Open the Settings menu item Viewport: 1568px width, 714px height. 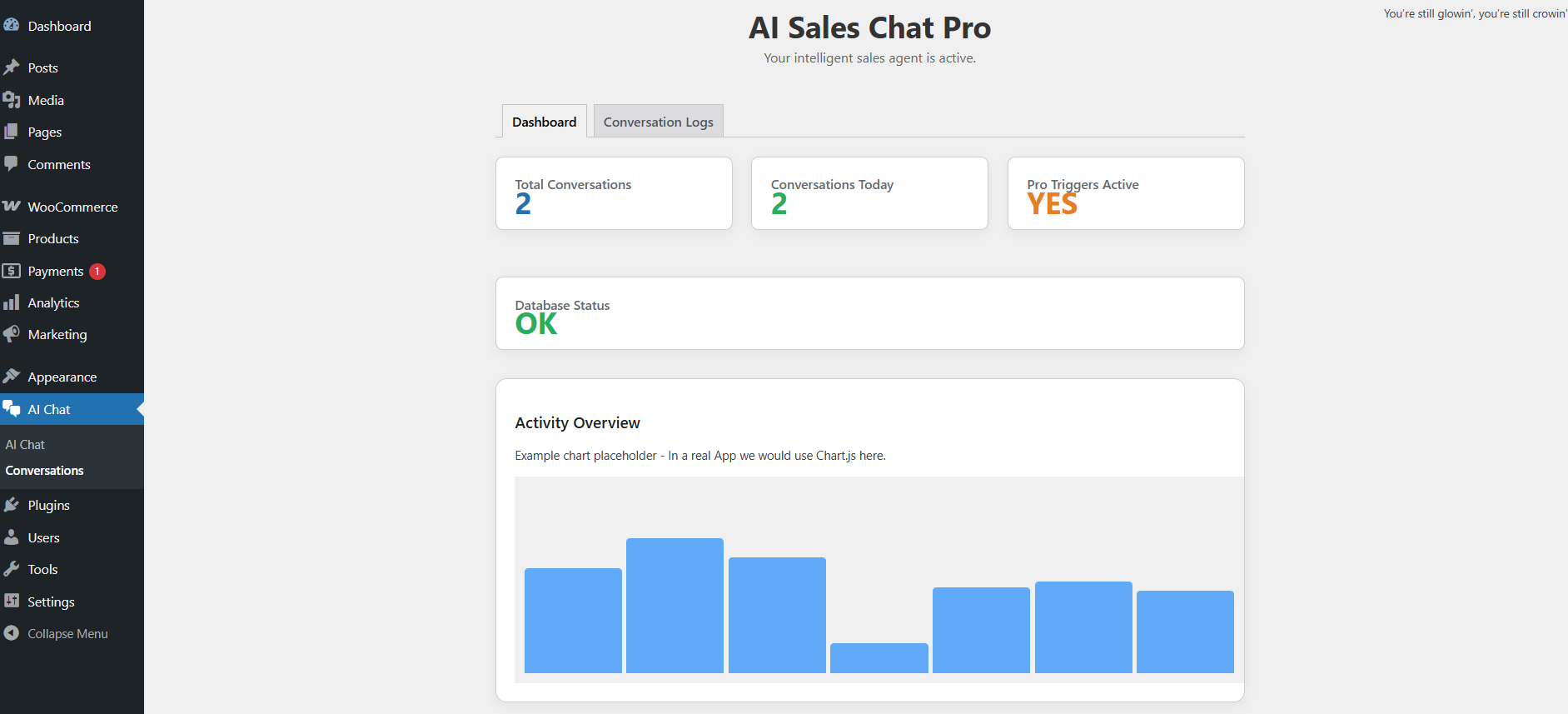[x=51, y=602]
